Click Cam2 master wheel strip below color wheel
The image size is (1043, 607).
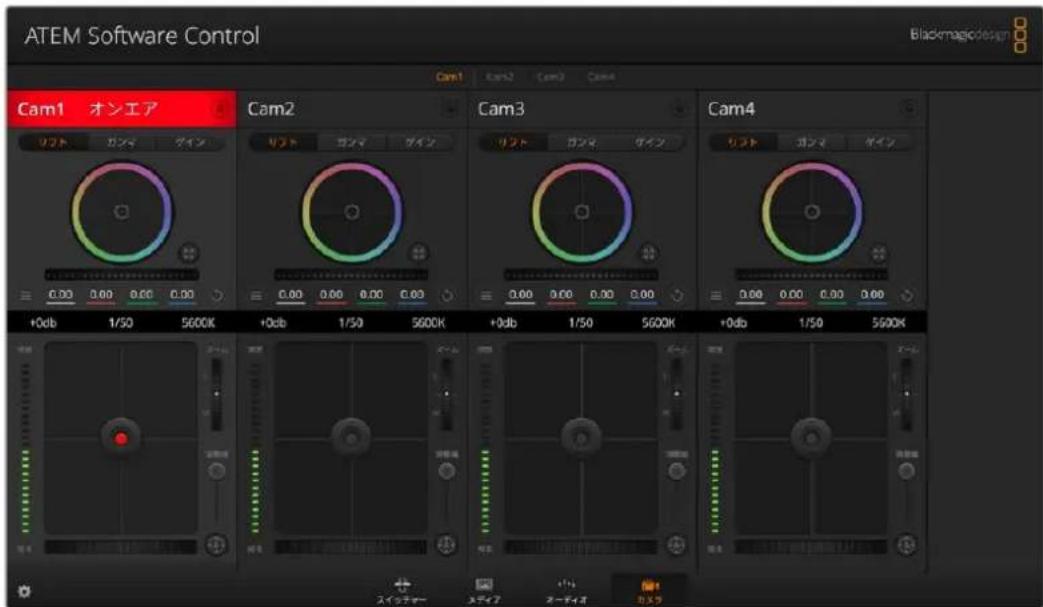(351, 275)
